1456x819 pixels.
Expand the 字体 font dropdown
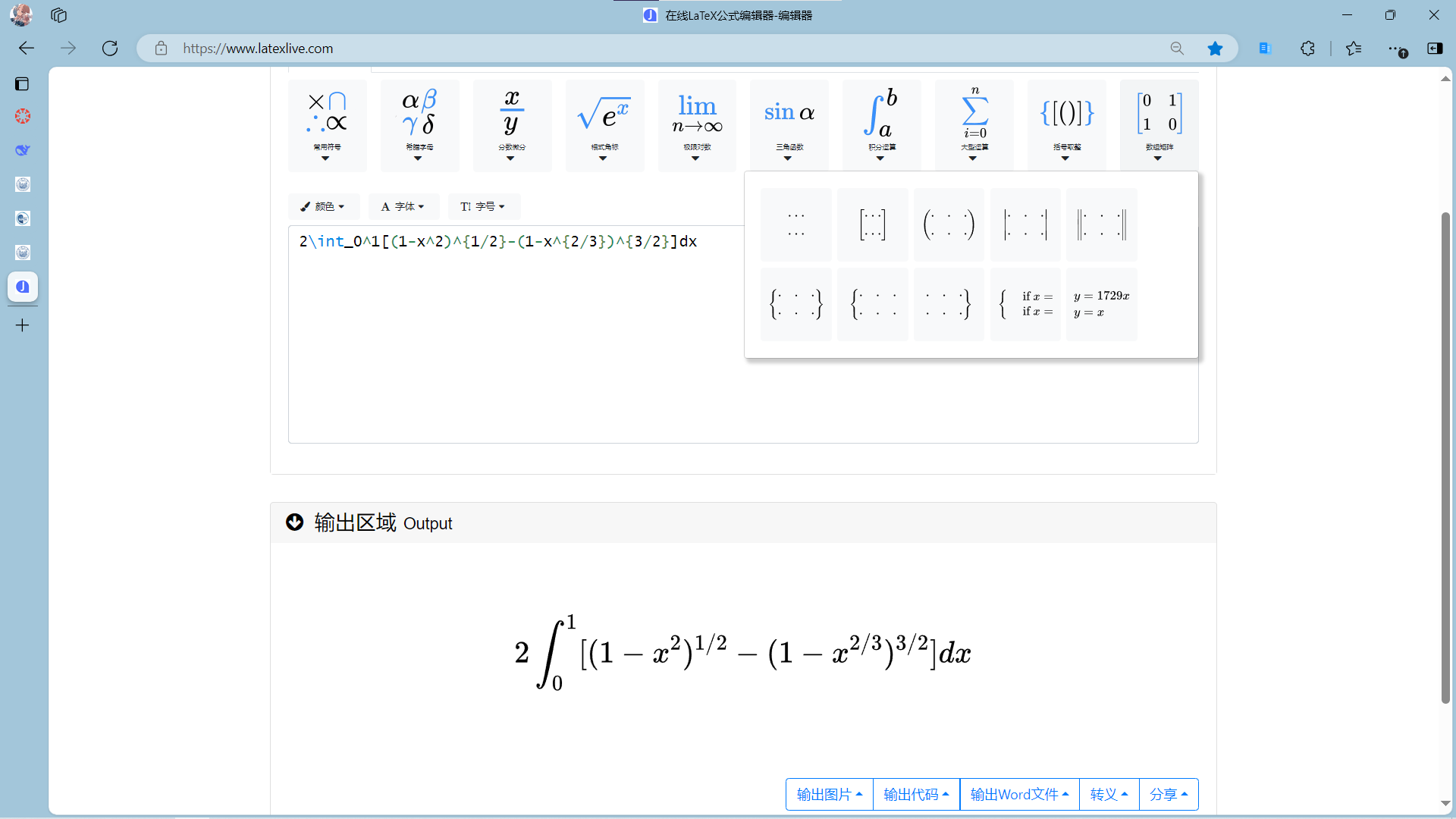[x=403, y=206]
